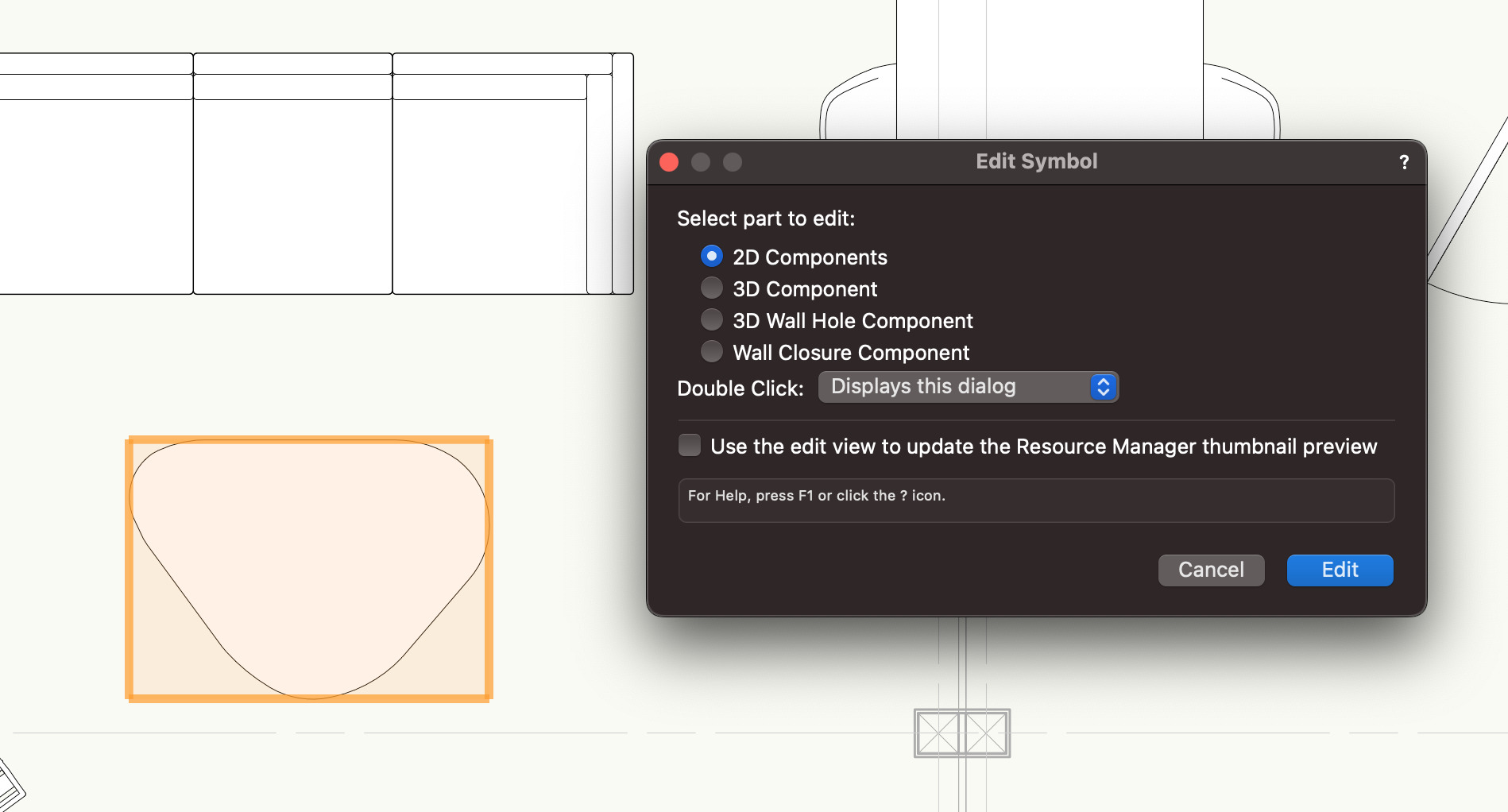Click the Help question mark icon
The image size is (1508, 812).
[1405, 162]
